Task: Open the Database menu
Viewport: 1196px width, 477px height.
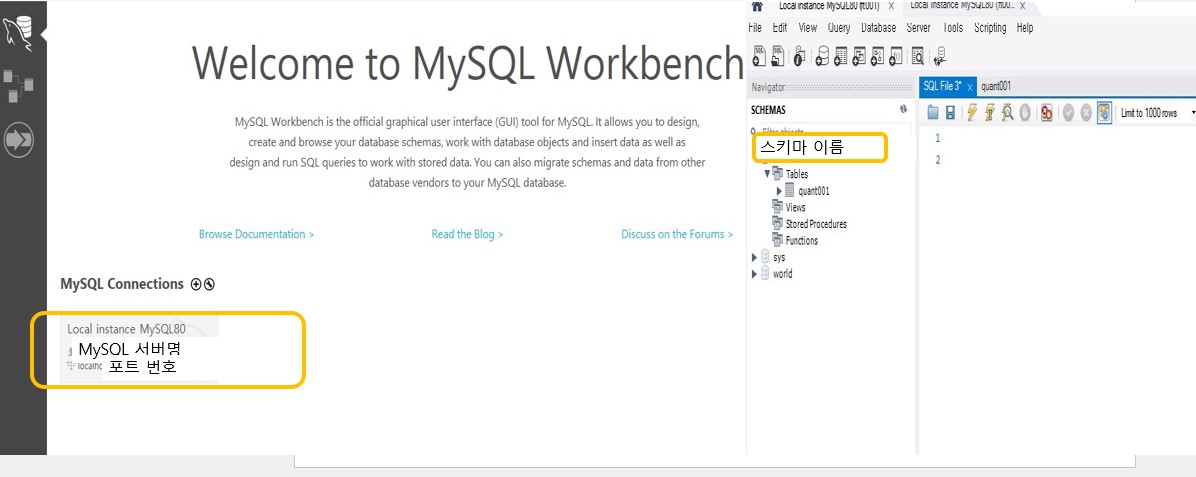Action: pos(879,27)
